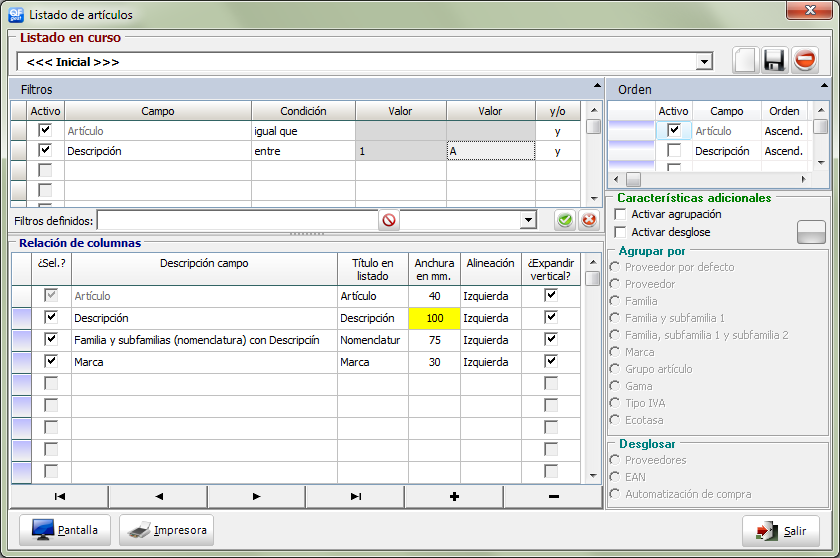The image size is (840, 558).
Task: Toggle Expandir vertical for Nomenclatur row
Action: [x=551, y=340]
